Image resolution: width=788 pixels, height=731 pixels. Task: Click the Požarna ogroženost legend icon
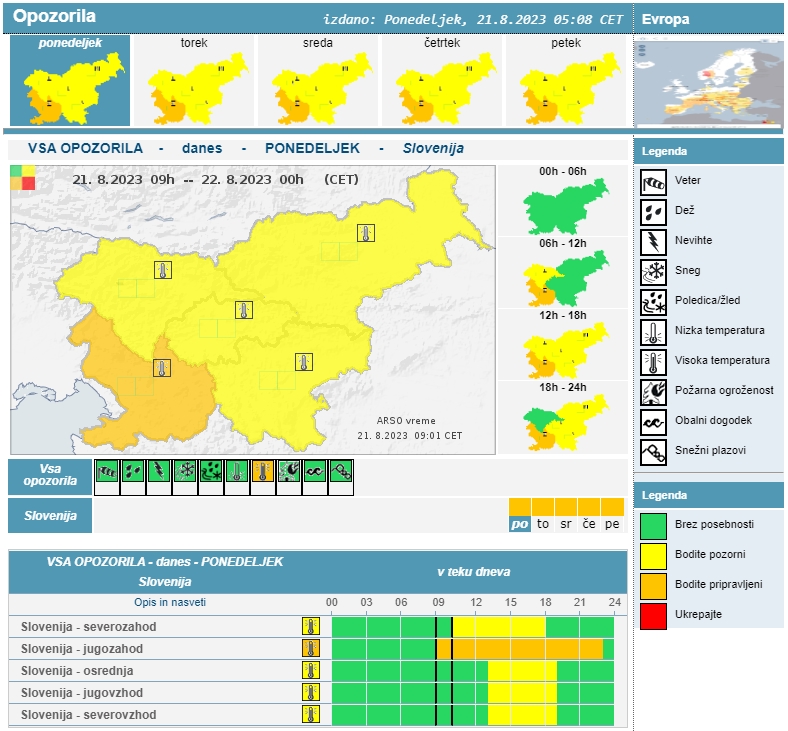[x=653, y=392]
